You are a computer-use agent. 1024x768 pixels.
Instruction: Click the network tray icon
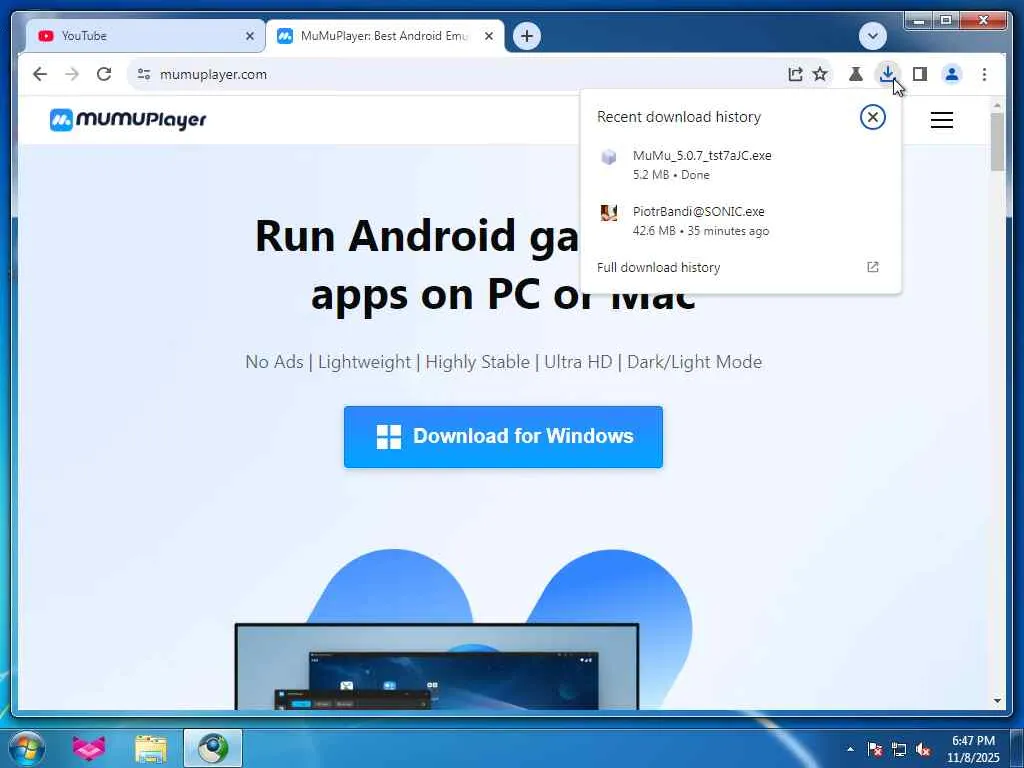click(x=899, y=749)
